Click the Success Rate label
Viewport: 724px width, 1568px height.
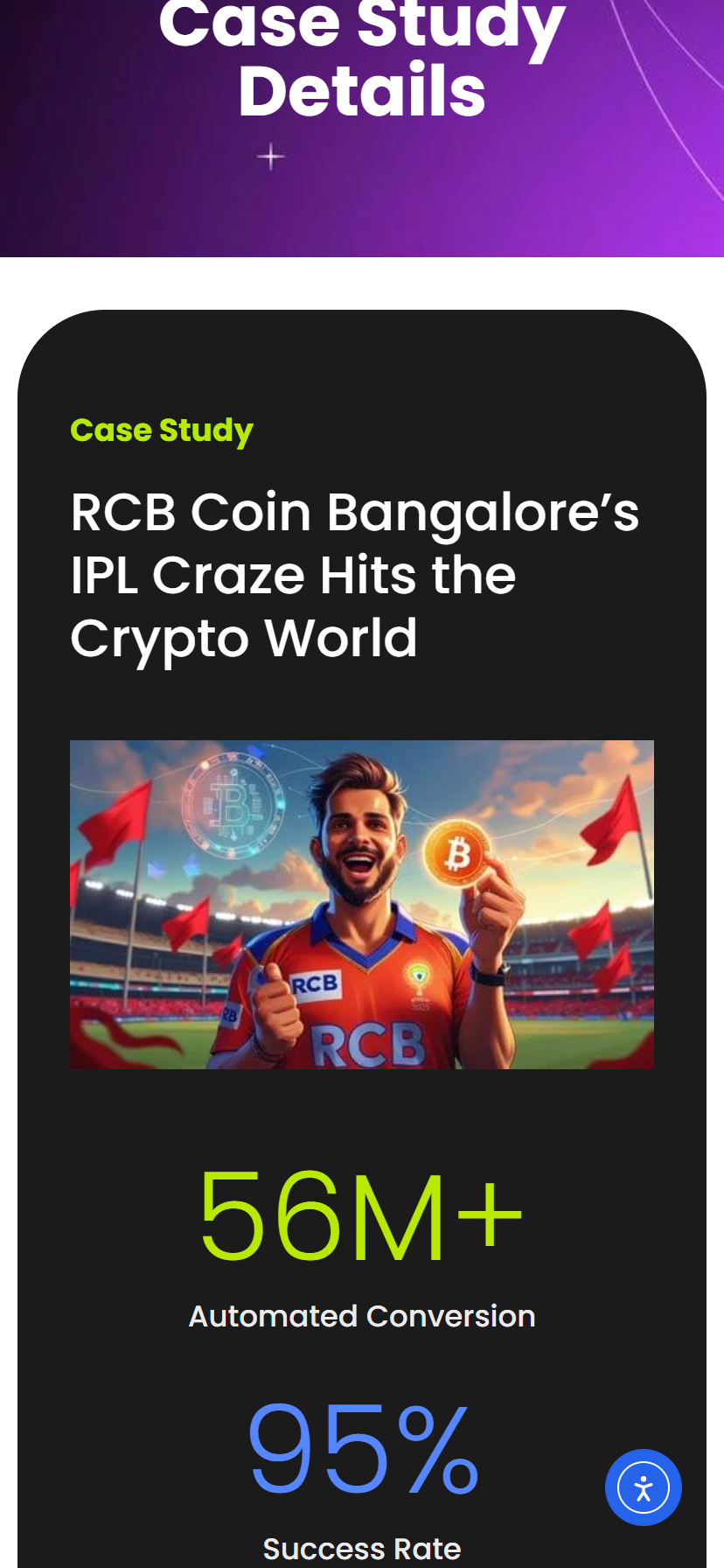click(x=362, y=1548)
